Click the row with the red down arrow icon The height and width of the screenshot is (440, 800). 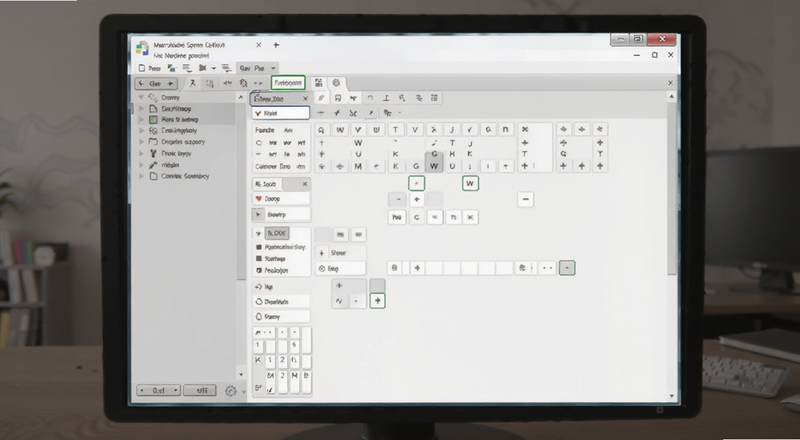[x=340, y=253]
